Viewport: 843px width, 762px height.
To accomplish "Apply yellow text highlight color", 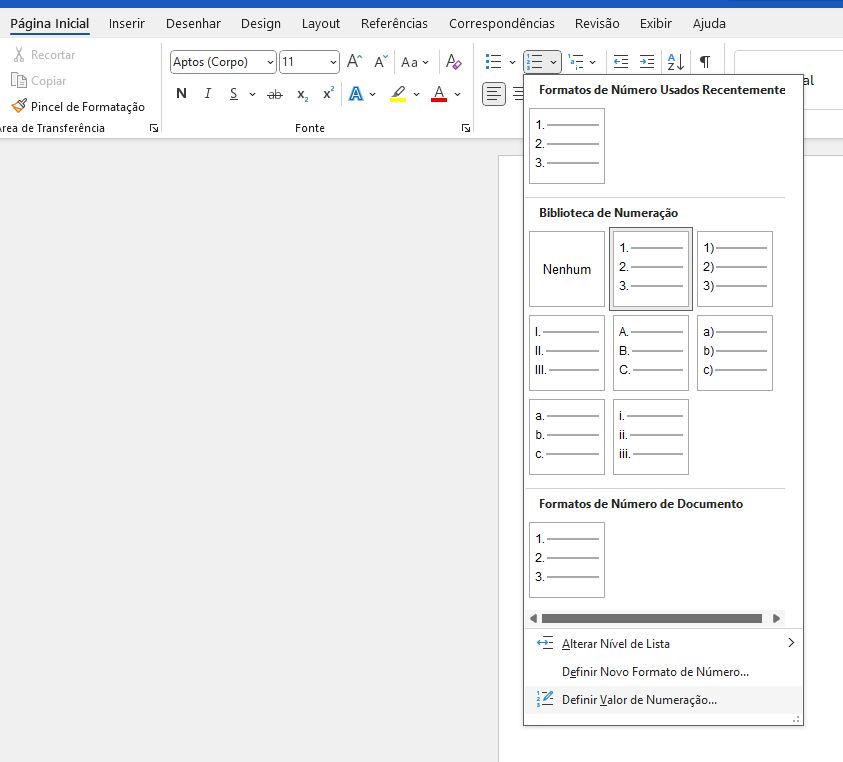I will [x=398, y=94].
